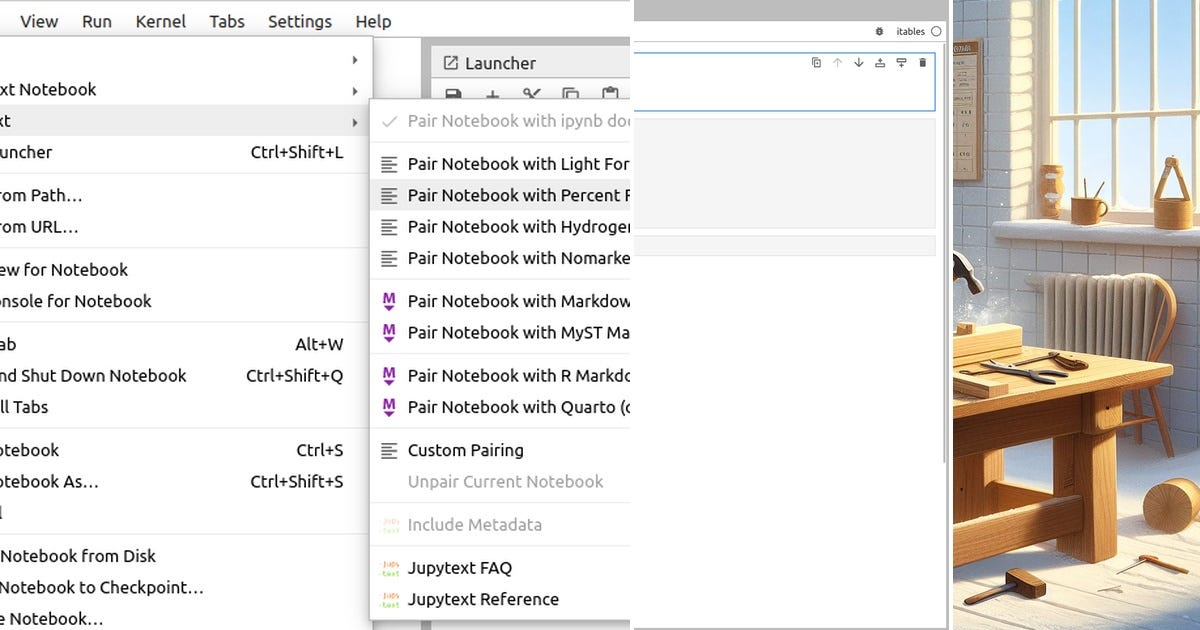Click the Custom Pairing lines icon
Image resolution: width=1200 pixels, height=630 pixels.
[389, 451]
